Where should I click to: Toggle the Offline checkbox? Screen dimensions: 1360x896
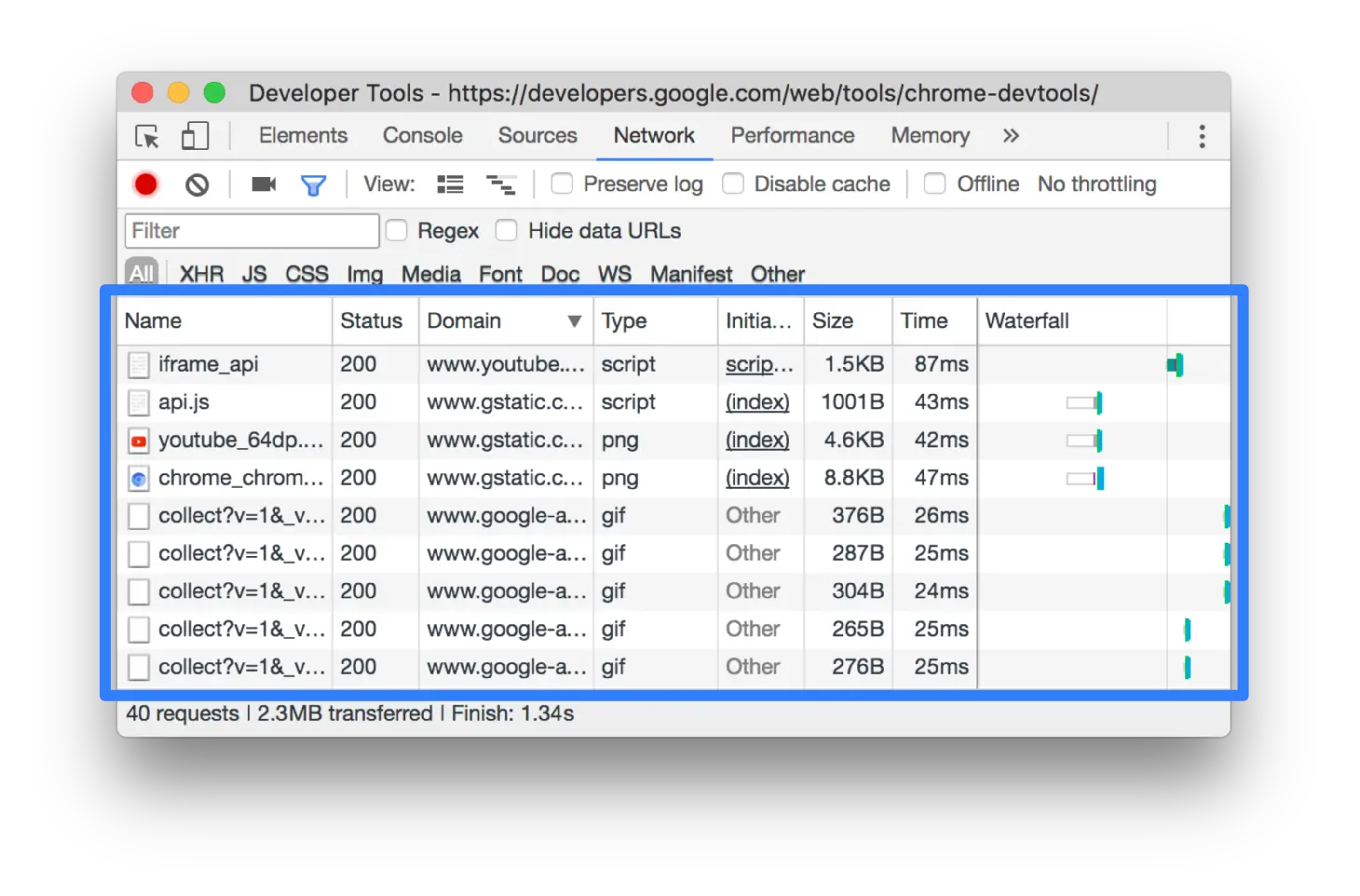pyautogui.click(x=934, y=183)
